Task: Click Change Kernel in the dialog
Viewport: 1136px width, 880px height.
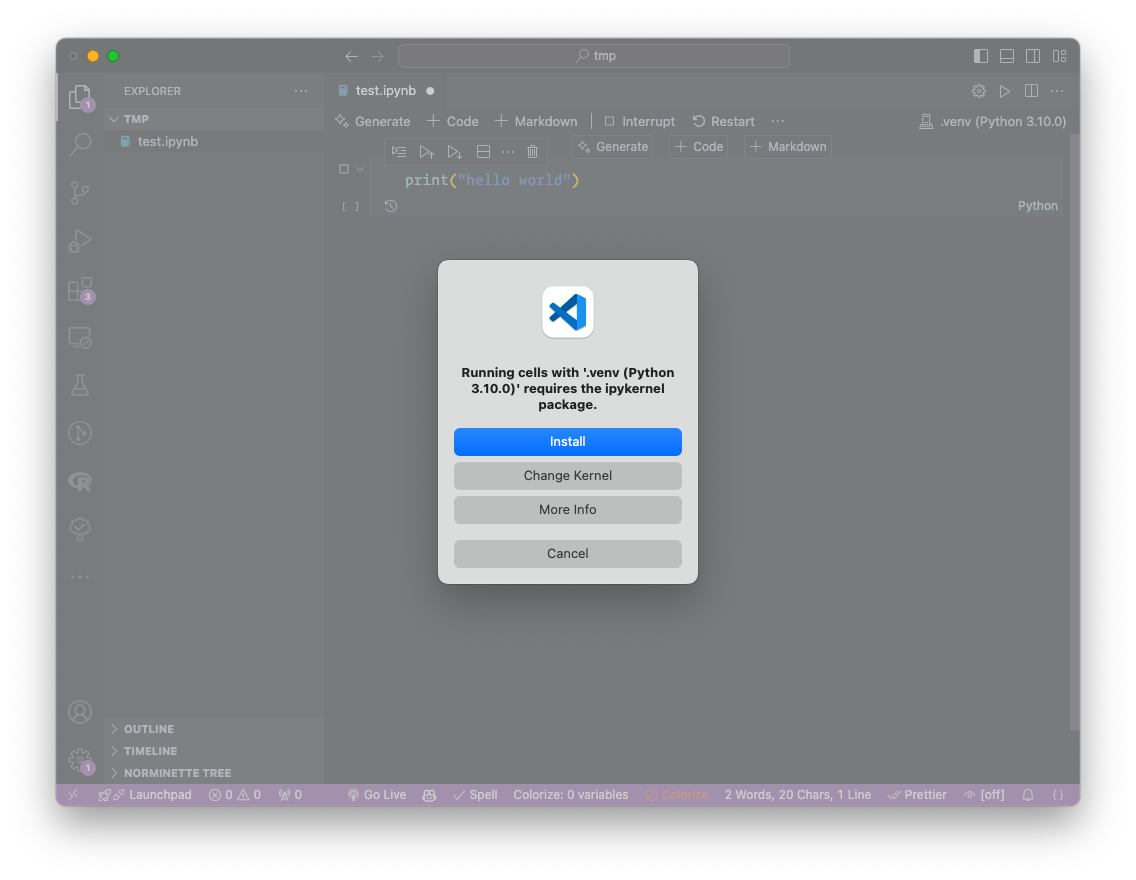Action: (567, 476)
